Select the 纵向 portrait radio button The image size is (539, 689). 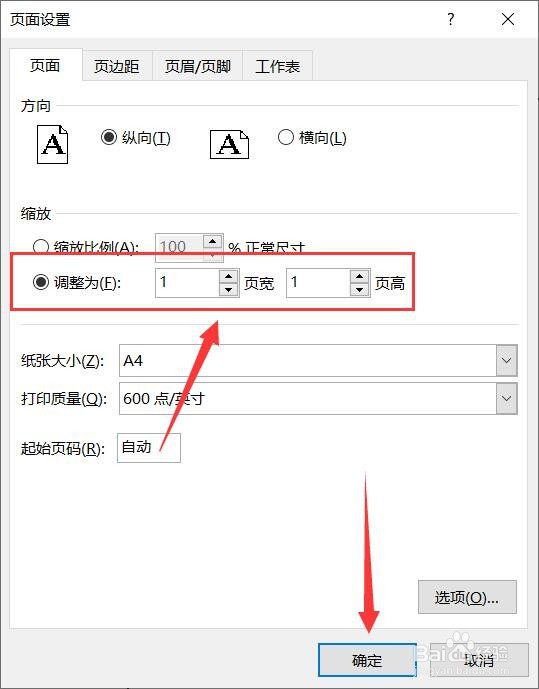(x=109, y=138)
